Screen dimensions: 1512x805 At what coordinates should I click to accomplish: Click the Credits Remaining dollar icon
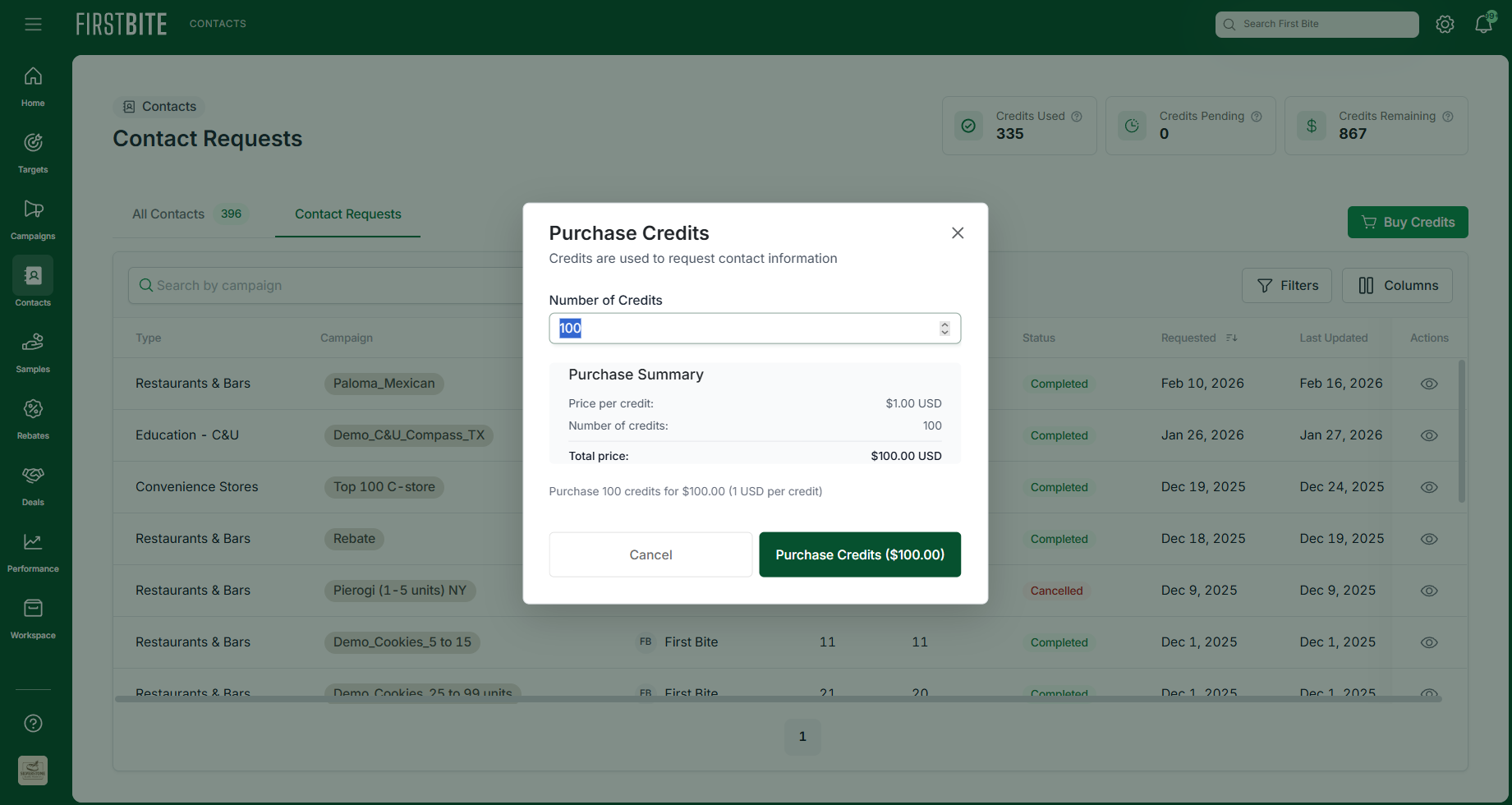click(x=1312, y=126)
